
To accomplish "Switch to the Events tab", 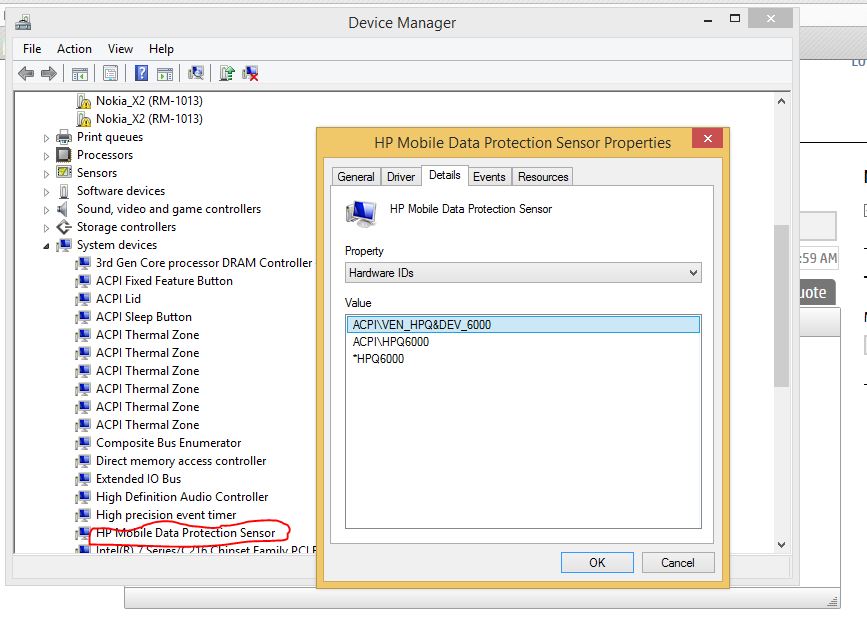I will tap(489, 177).
